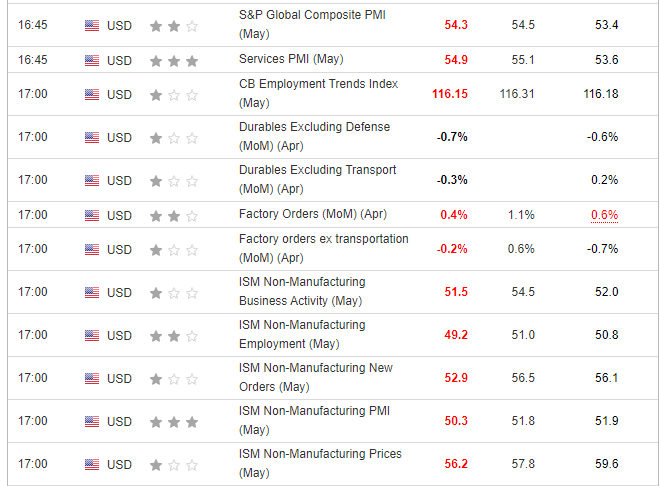Click the star rating of Durables Excluding Defense

tap(173, 137)
